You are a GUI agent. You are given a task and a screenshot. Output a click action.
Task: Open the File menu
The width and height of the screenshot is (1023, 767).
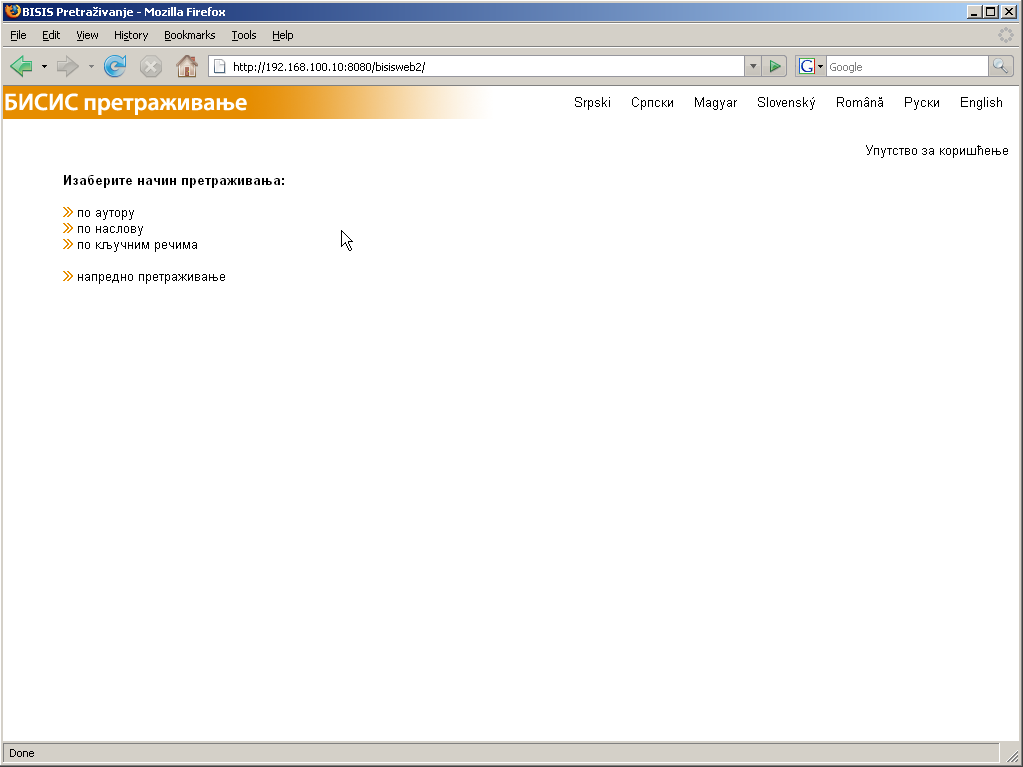tap(18, 35)
